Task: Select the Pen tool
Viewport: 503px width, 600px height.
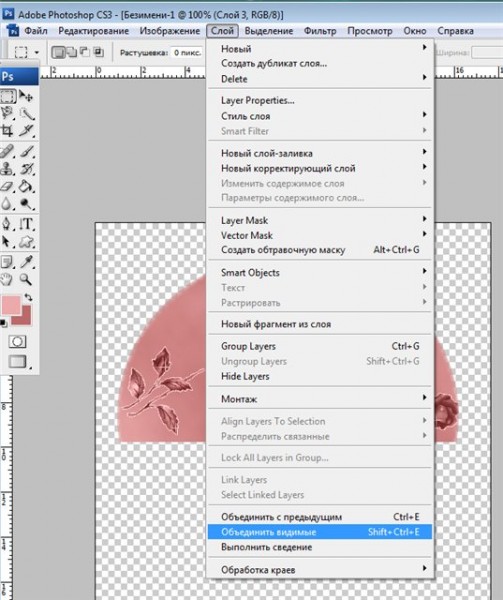Action: click(x=8, y=224)
